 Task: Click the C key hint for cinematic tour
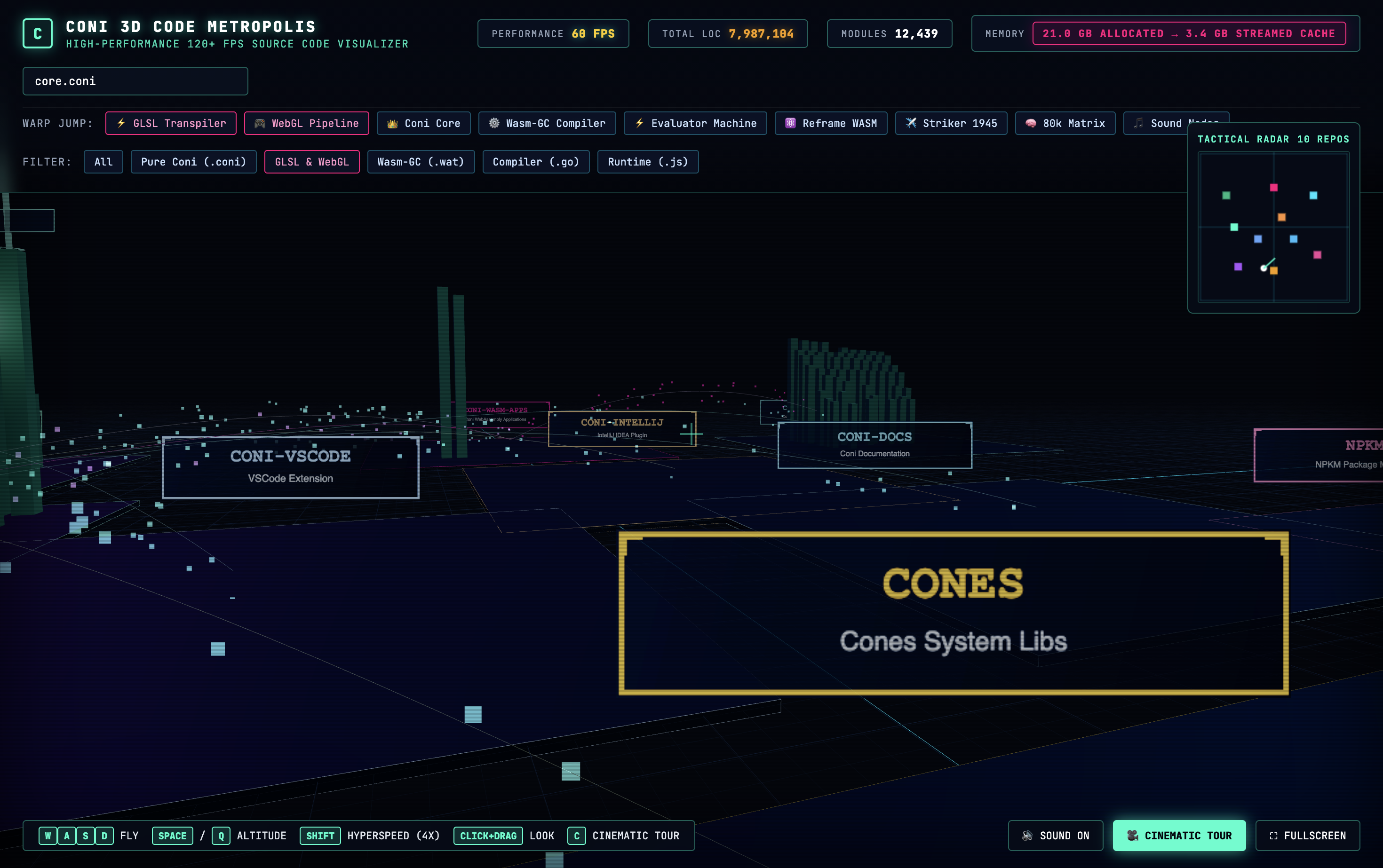pos(577,835)
